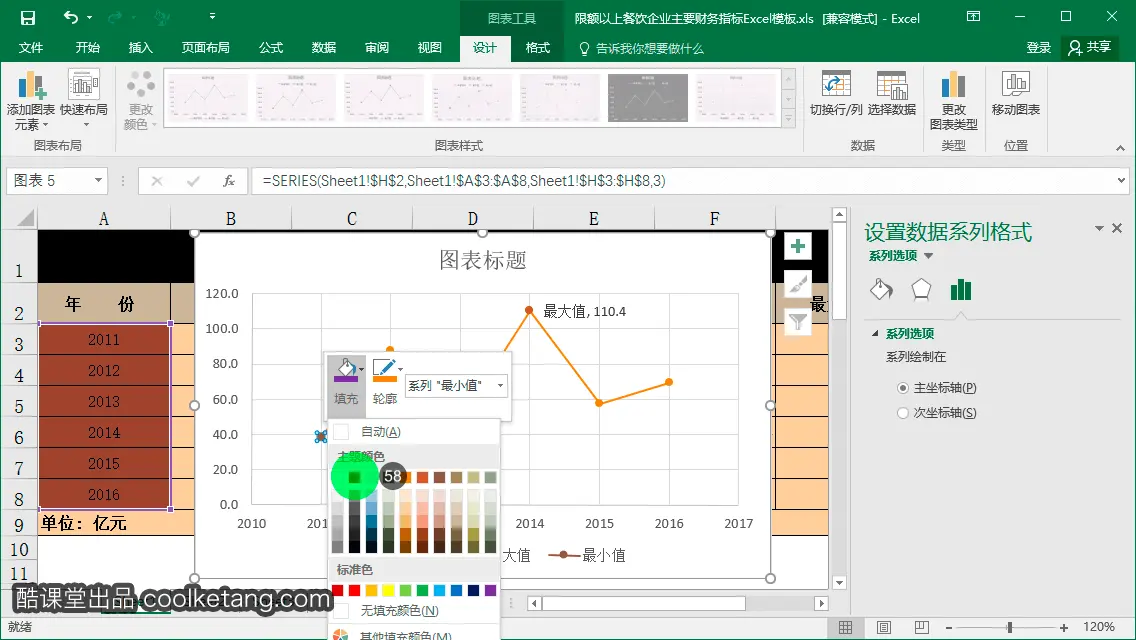
Task: Open the Name Box dropdown for 图表 5
Action: (98, 180)
